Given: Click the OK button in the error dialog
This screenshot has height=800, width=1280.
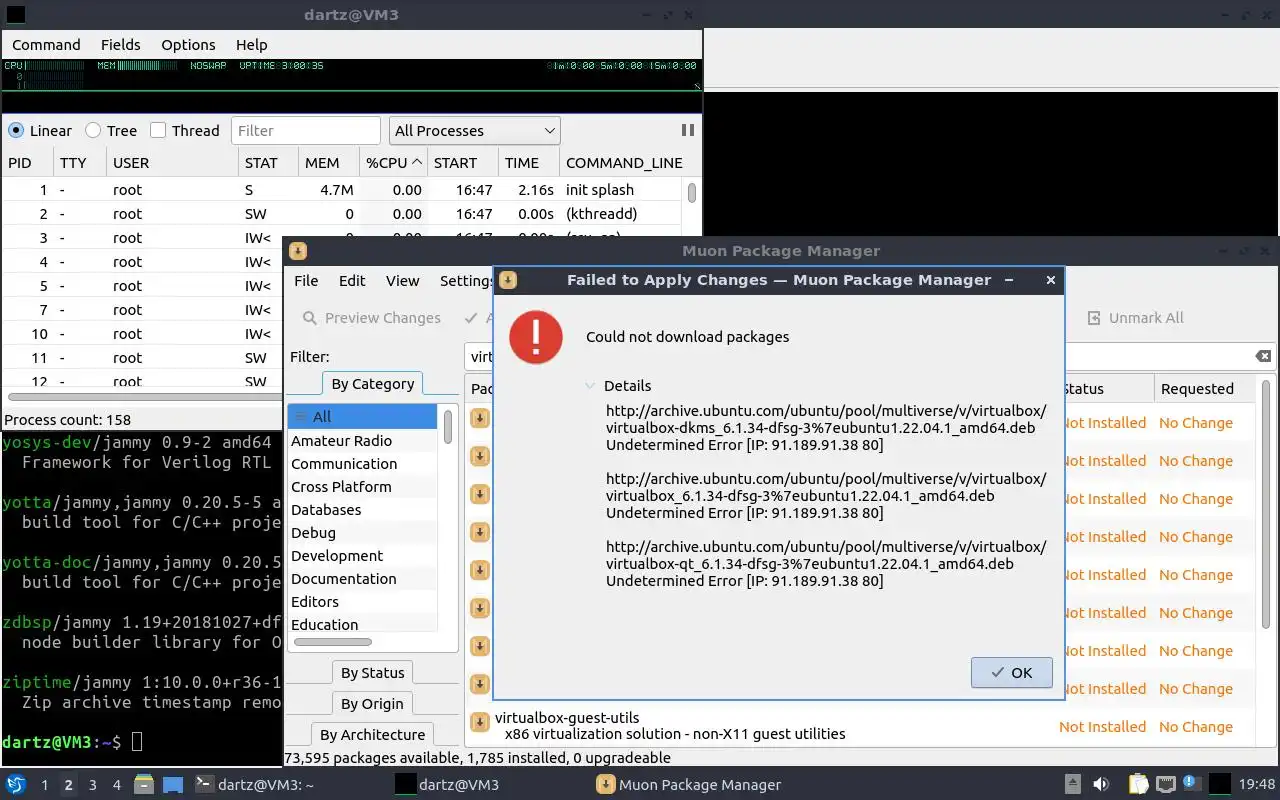Looking at the screenshot, I should 1011,673.
